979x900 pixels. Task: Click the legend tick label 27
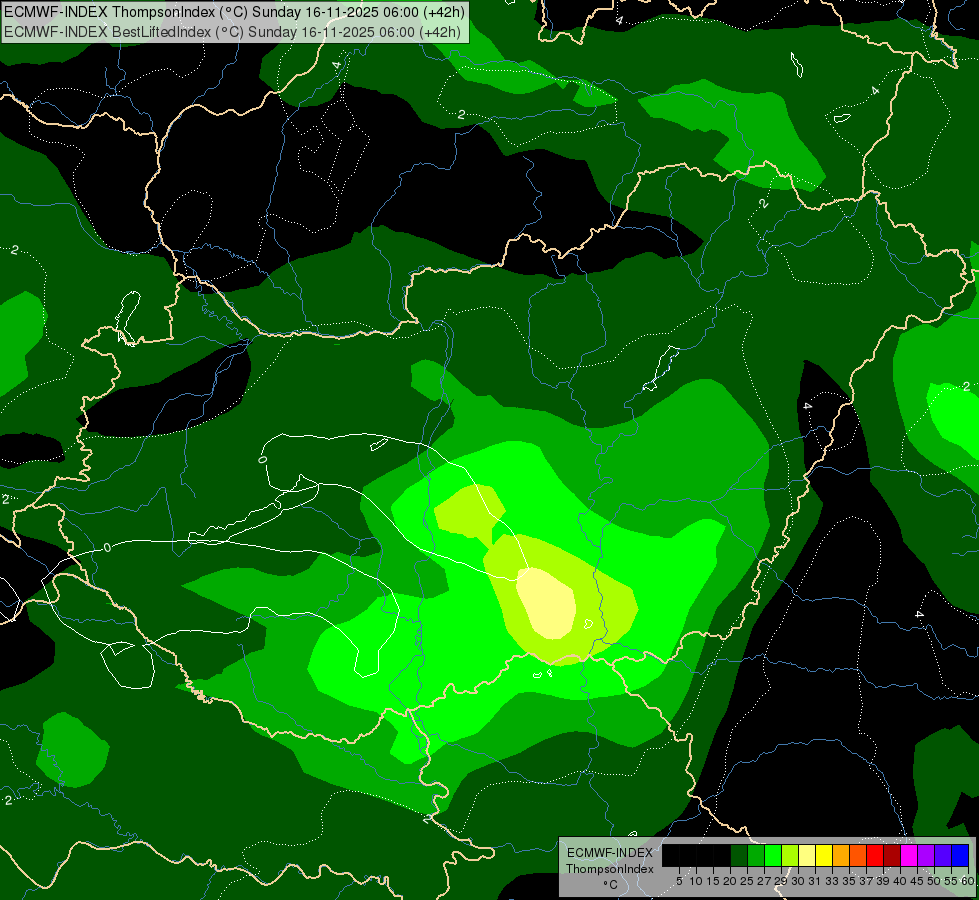click(764, 881)
